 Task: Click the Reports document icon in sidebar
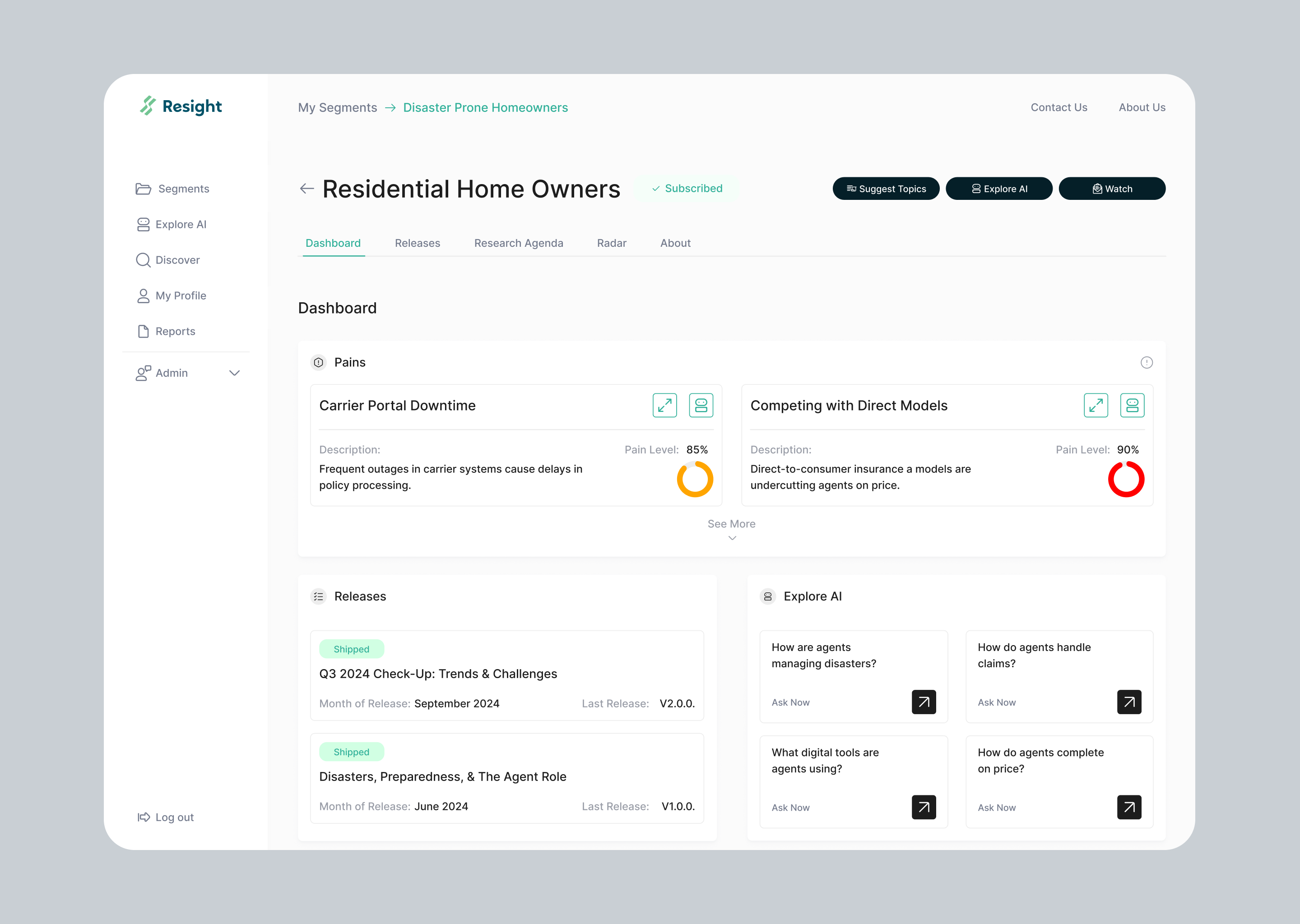144,331
